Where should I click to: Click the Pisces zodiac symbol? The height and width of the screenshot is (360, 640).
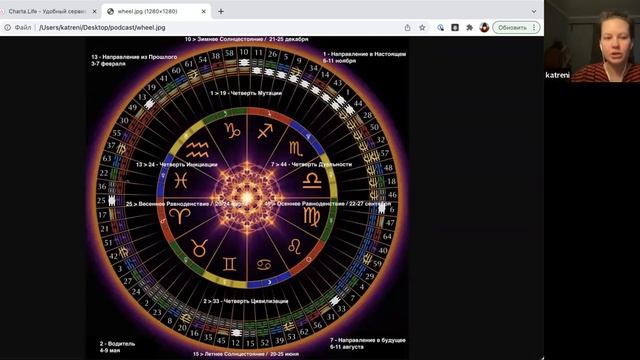click(180, 180)
